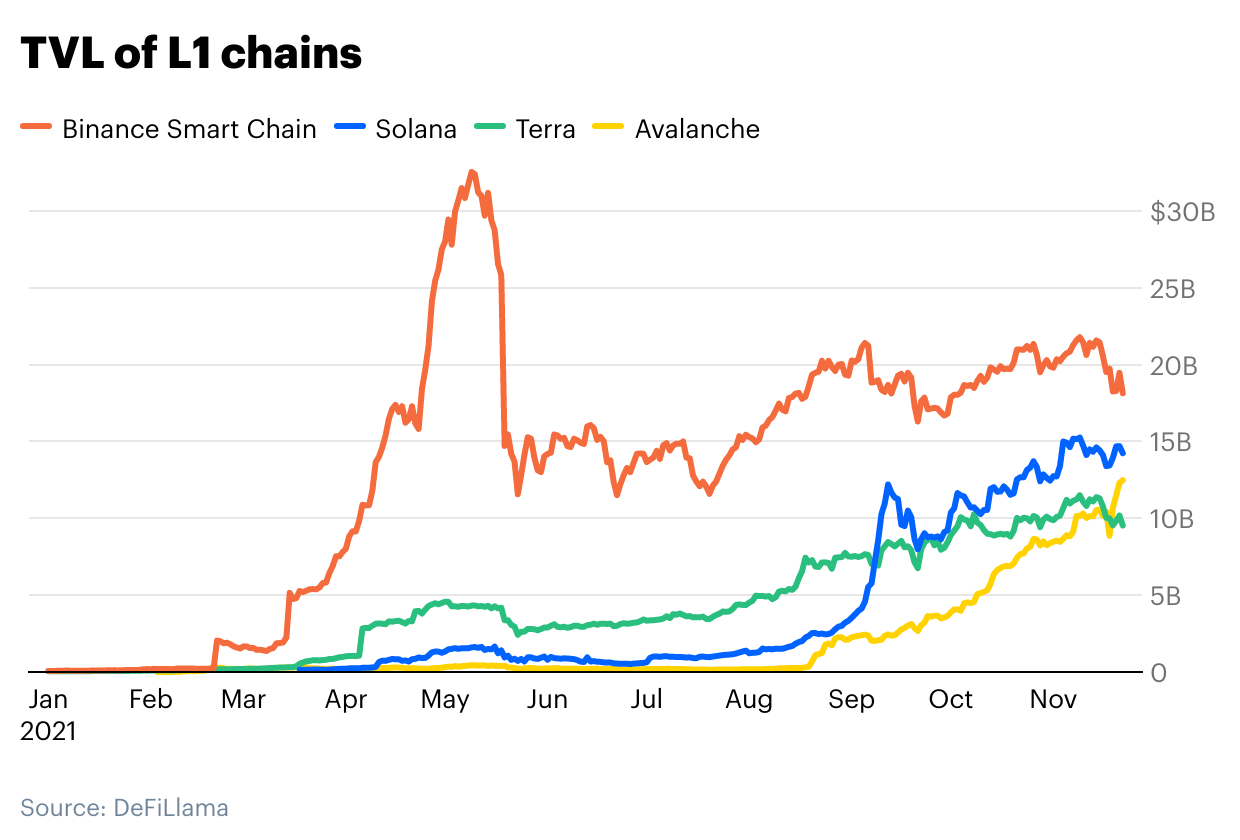Click the blue Solana legend swatch
Image resolution: width=1240 pixels, height=840 pixels.
click(x=349, y=127)
